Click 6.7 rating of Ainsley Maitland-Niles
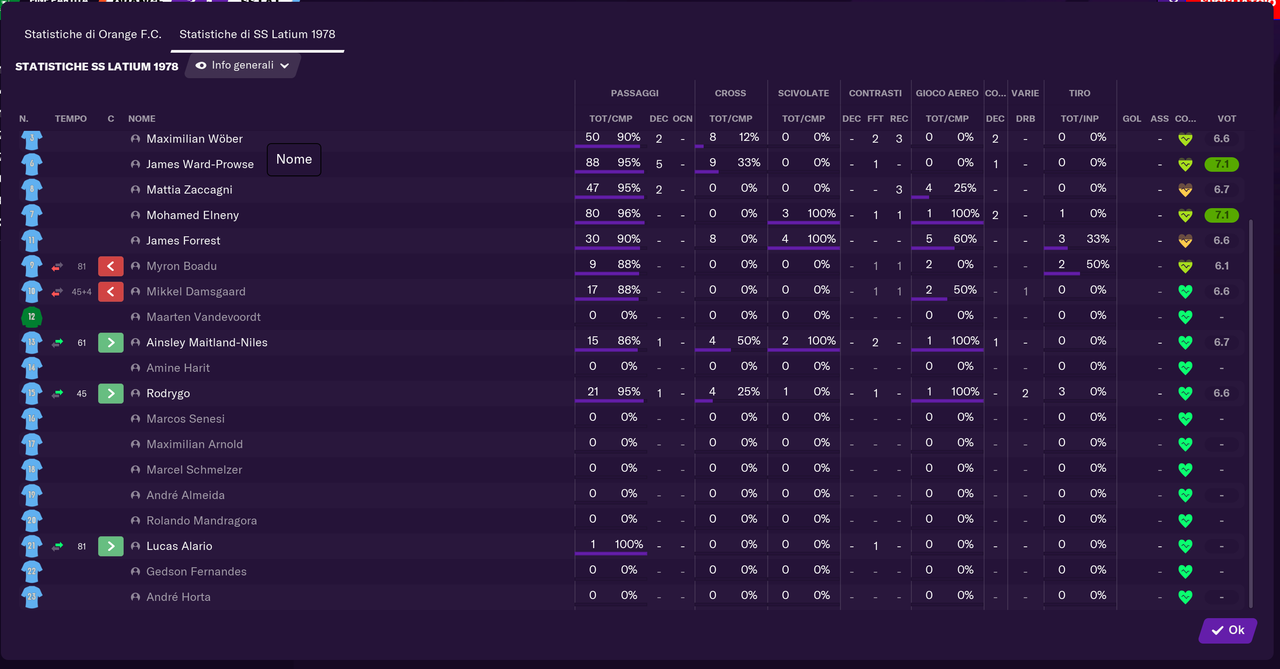Image resolution: width=1280 pixels, height=669 pixels. 1221,342
